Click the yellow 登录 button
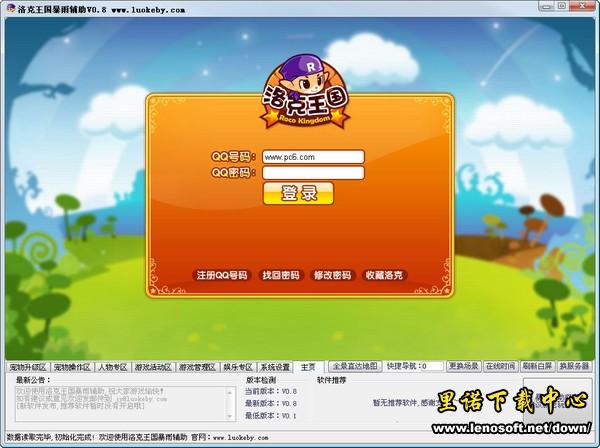Viewport: 600px width, 448px height. 298,193
